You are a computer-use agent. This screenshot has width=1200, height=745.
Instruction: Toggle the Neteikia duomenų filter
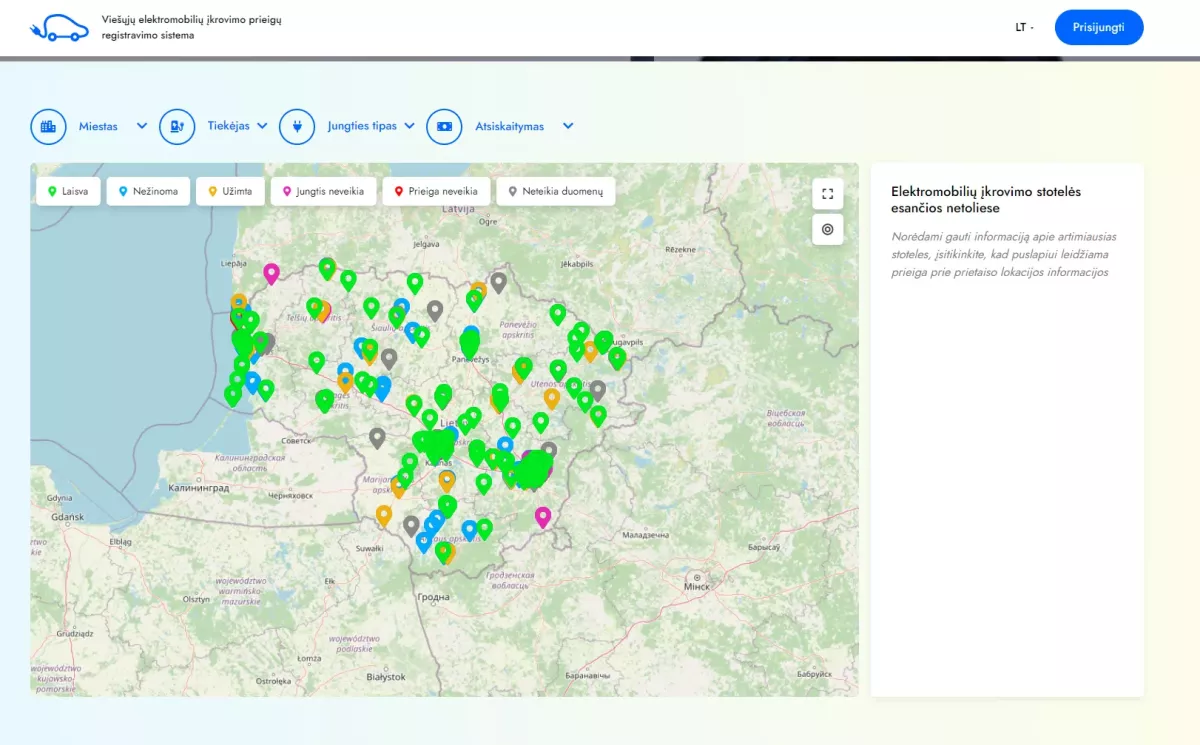(555, 190)
